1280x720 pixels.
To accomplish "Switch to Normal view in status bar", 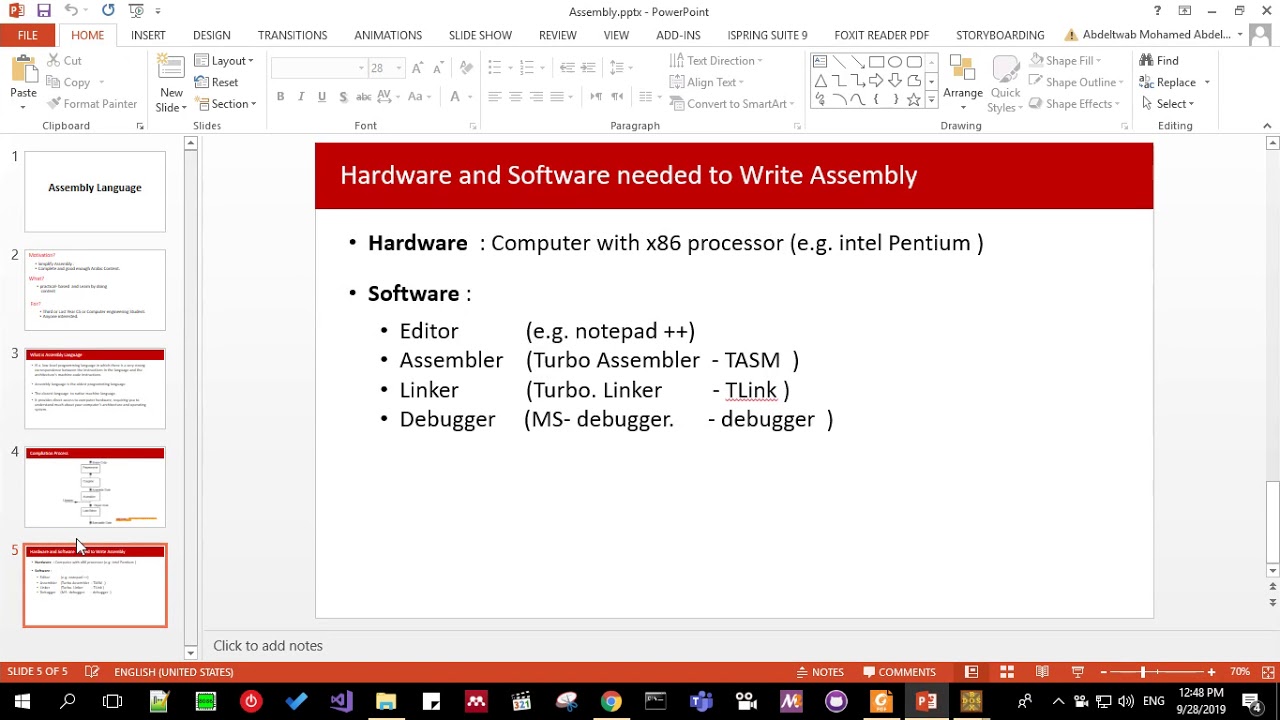I will 971,672.
